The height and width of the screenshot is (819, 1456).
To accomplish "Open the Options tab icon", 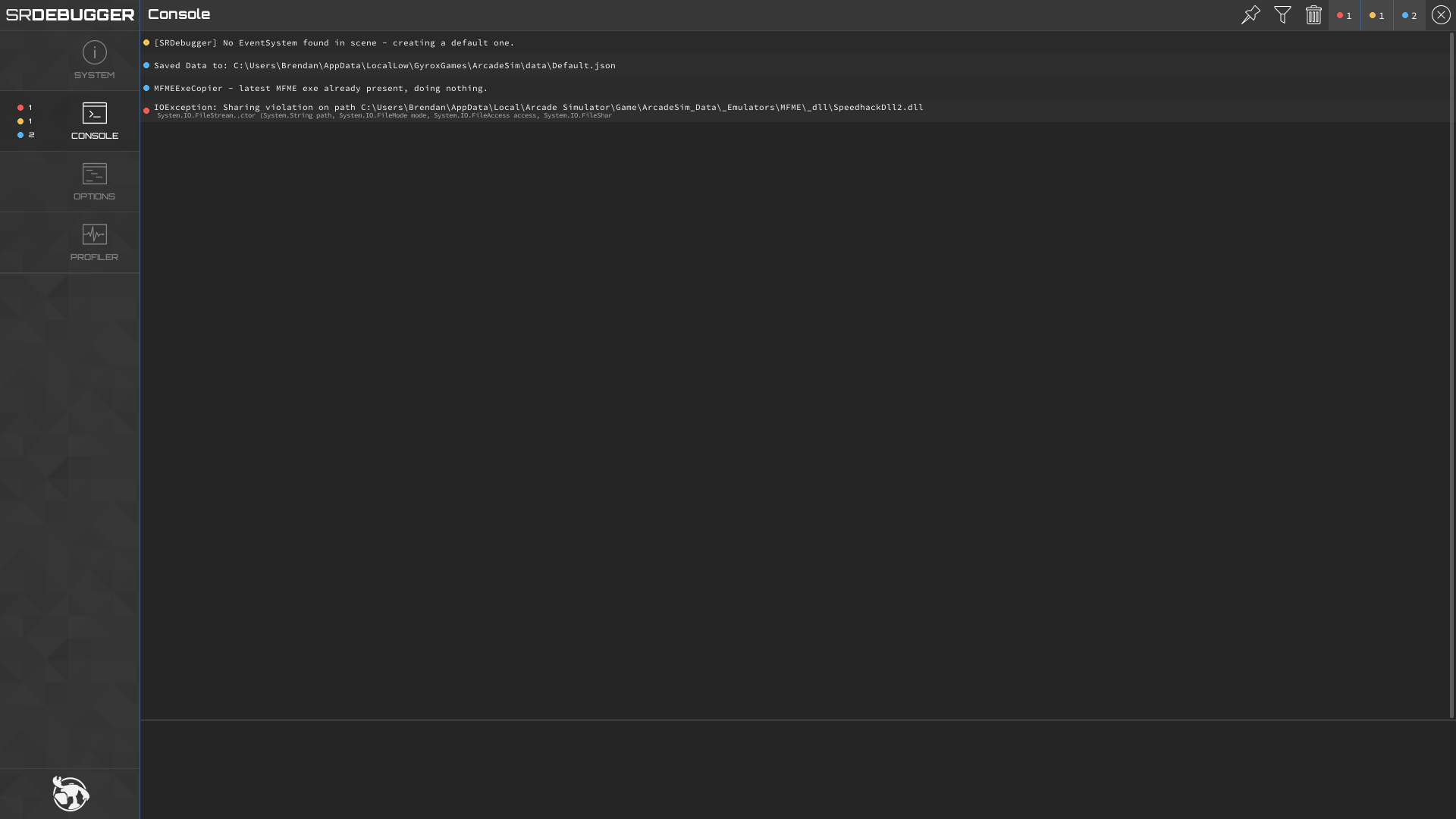I will point(94,174).
